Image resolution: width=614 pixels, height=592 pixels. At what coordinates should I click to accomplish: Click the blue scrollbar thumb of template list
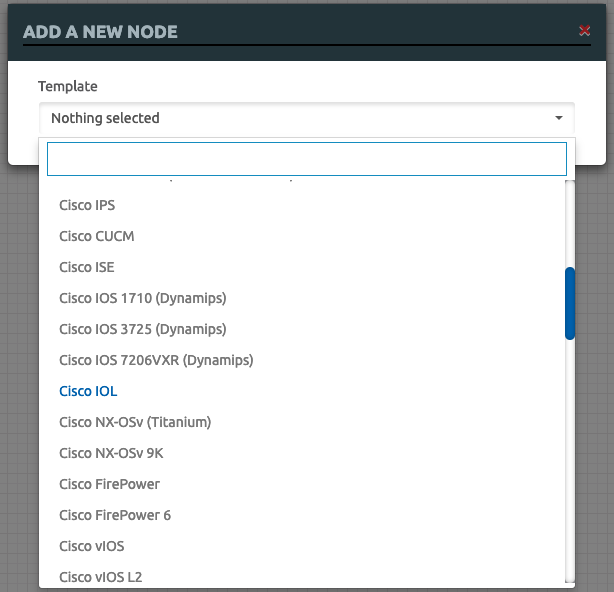(x=570, y=303)
